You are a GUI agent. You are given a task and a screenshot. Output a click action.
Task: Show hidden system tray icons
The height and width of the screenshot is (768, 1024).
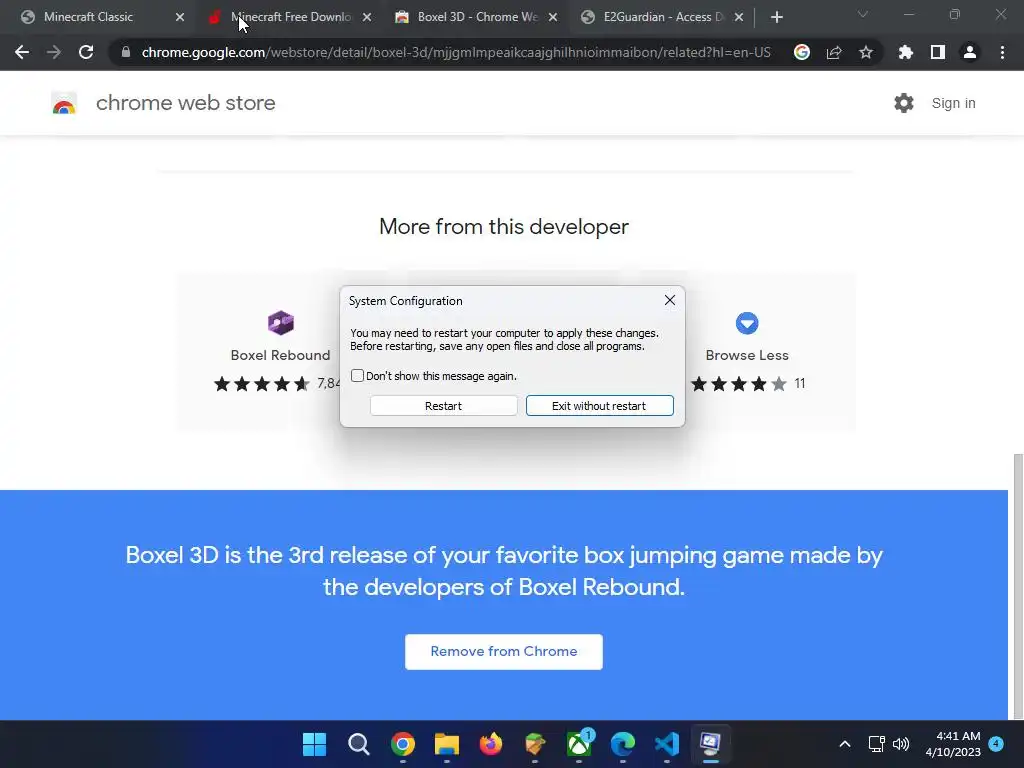click(844, 744)
